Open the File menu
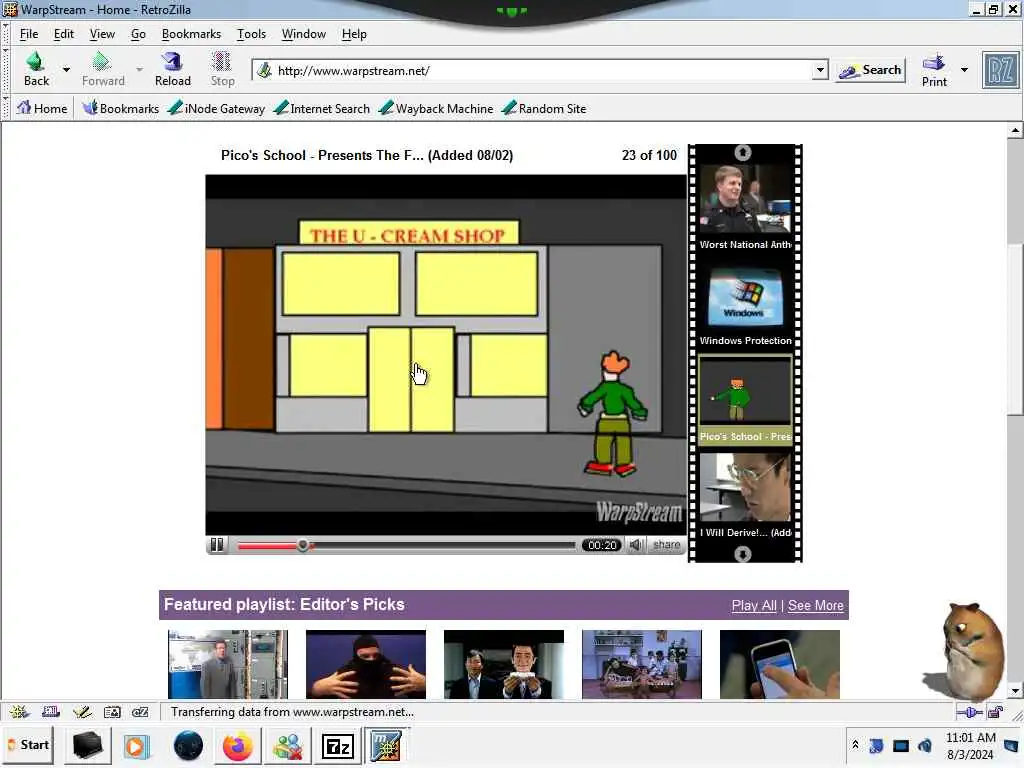 click(x=29, y=34)
